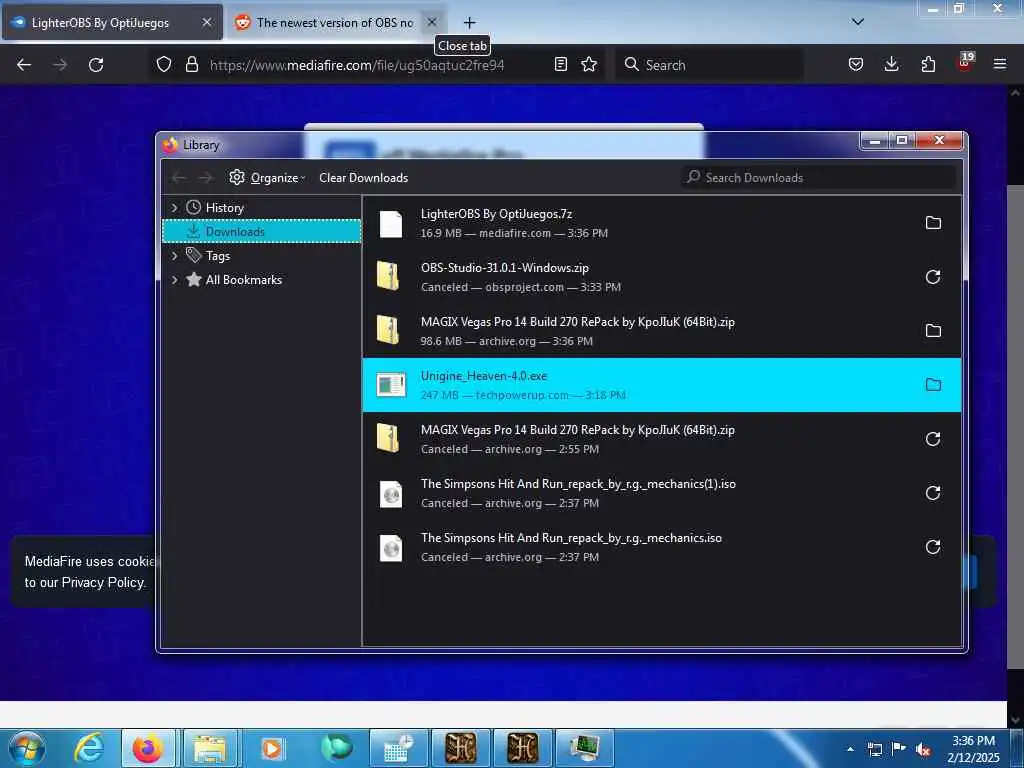Retry the canceled MAGIX Vegas Pro download
The height and width of the screenshot is (768, 1024).
933,439
